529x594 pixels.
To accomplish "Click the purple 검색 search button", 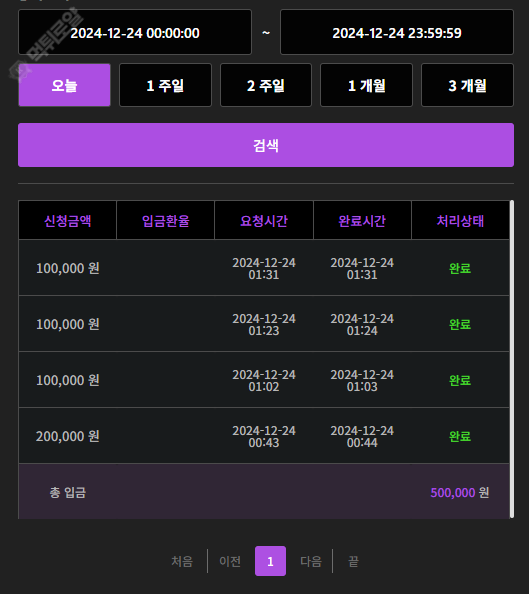I will tap(266, 145).
